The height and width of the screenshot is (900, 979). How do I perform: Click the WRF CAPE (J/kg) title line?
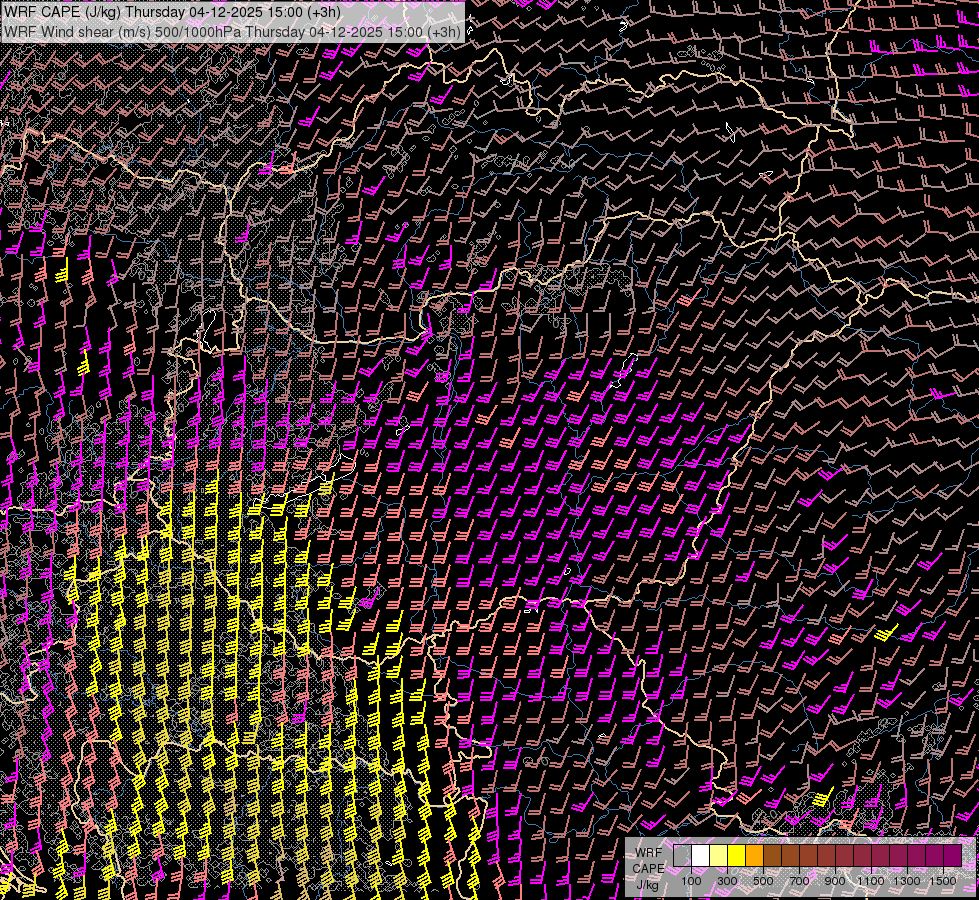pos(172,12)
